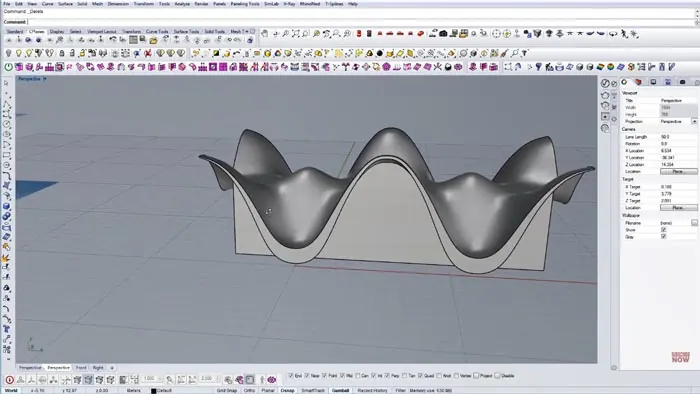700x394 pixels.
Task: Click the purple eye icon in bottom toolbar
Action: (272, 380)
